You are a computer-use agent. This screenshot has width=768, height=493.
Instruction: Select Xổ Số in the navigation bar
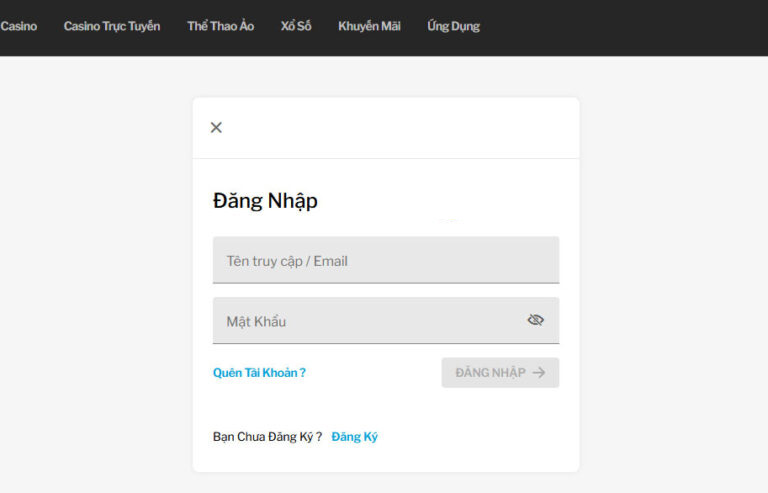296,26
